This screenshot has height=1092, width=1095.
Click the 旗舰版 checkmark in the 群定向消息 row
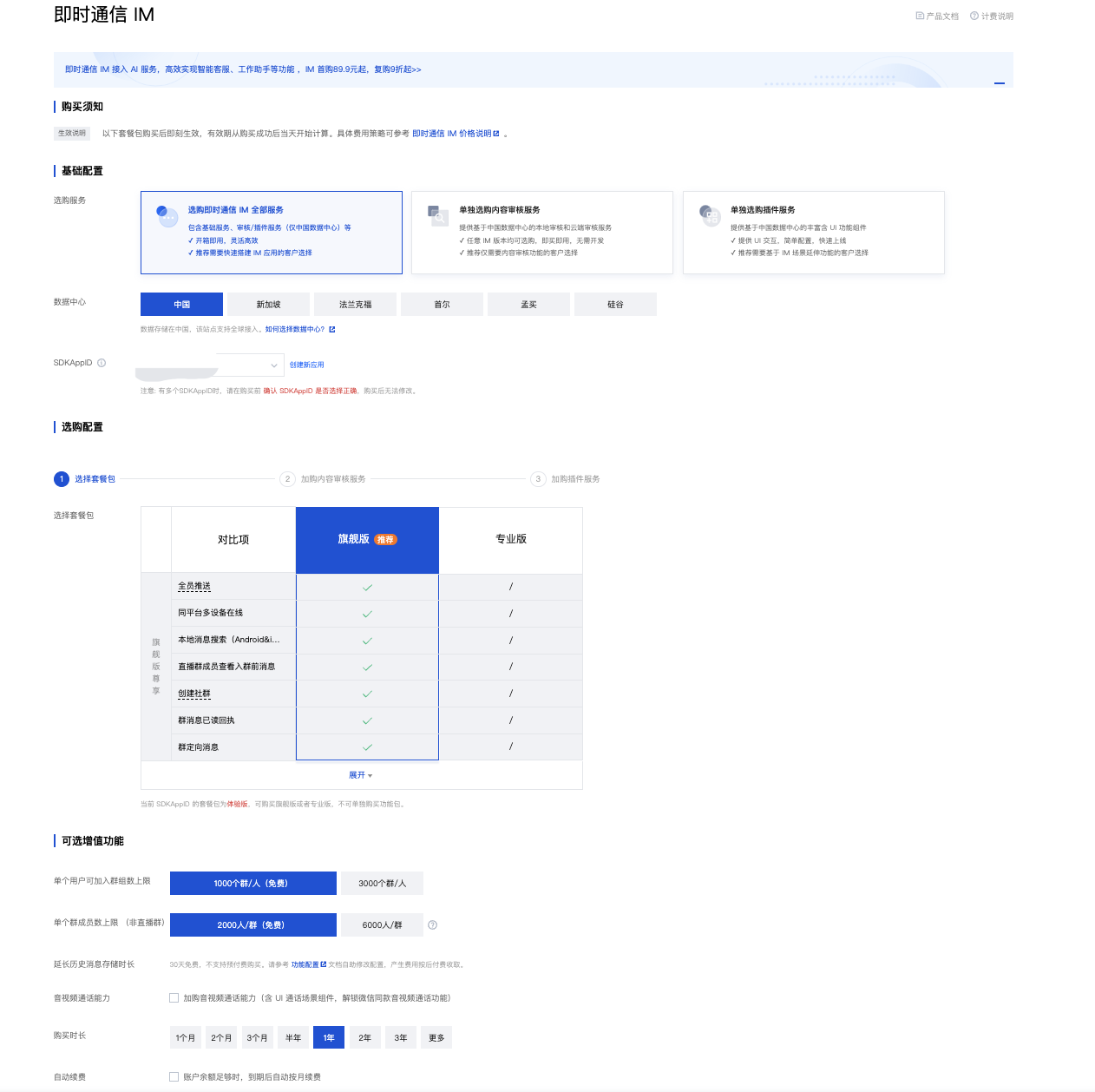[367, 747]
